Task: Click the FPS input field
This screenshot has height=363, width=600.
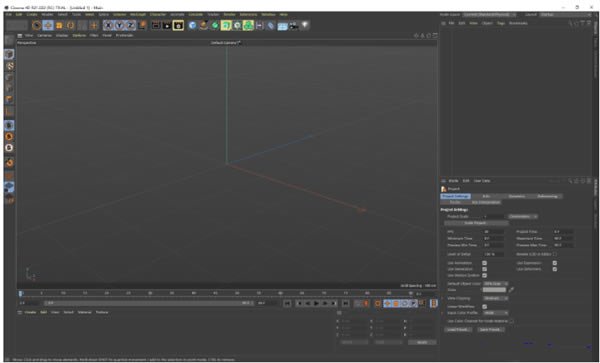Action: pos(494,232)
